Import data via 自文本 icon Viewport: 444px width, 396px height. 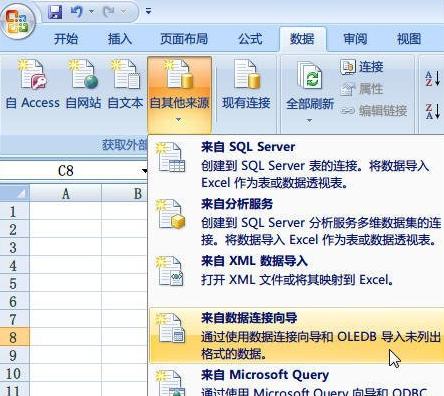point(125,74)
